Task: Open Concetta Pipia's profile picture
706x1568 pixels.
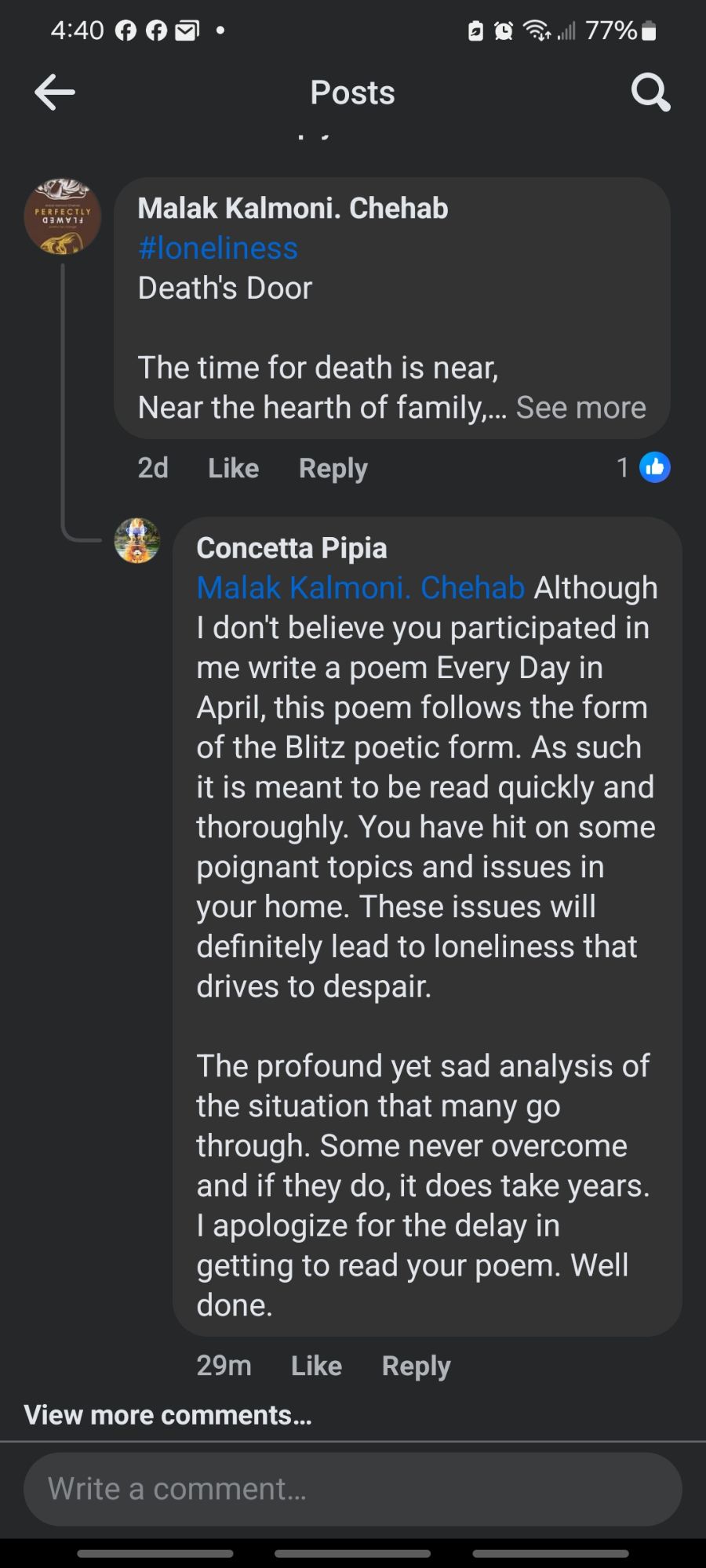Action: [x=137, y=541]
